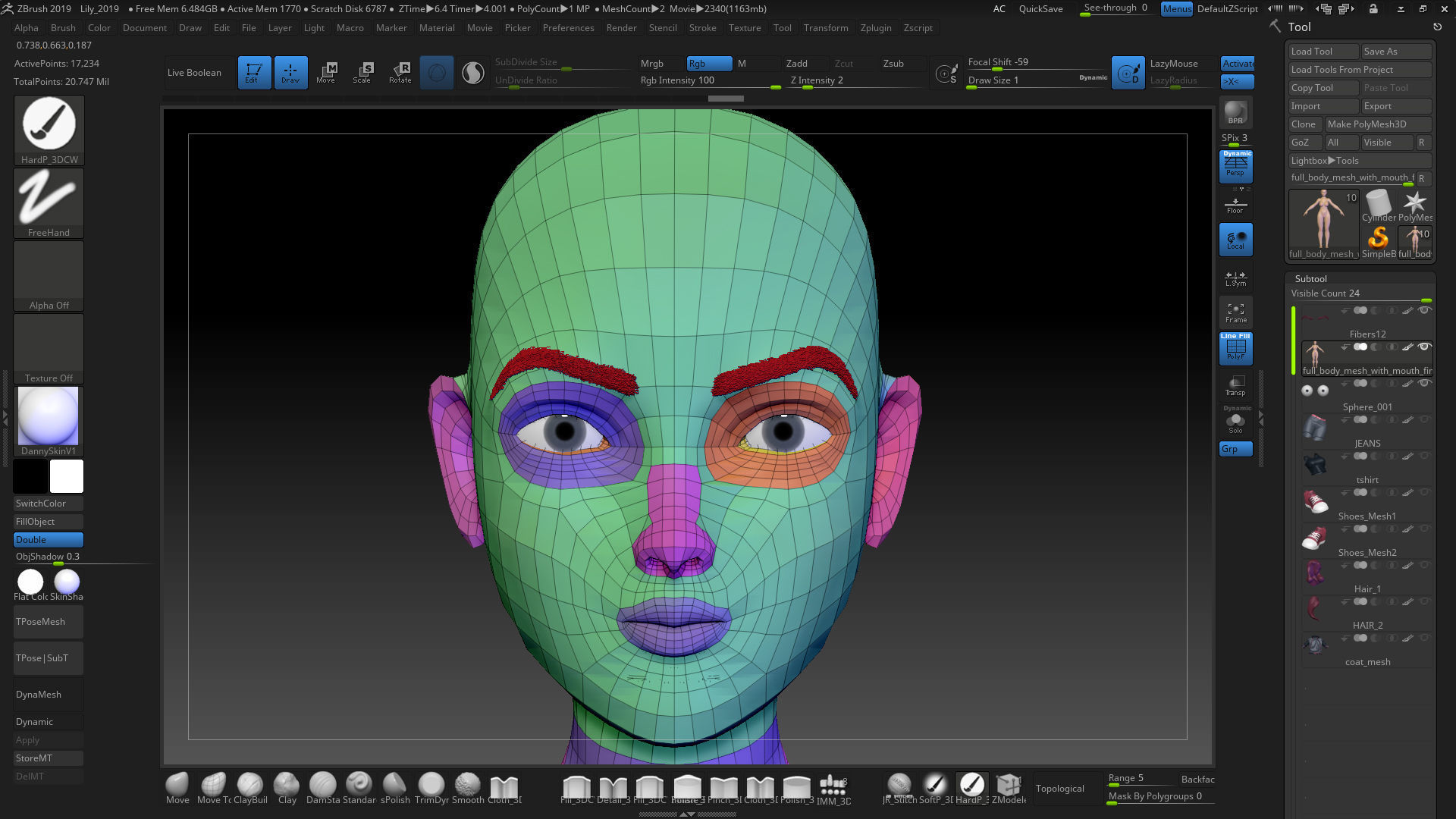Toggle the LazyMouse option

click(x=1179, y=64)
